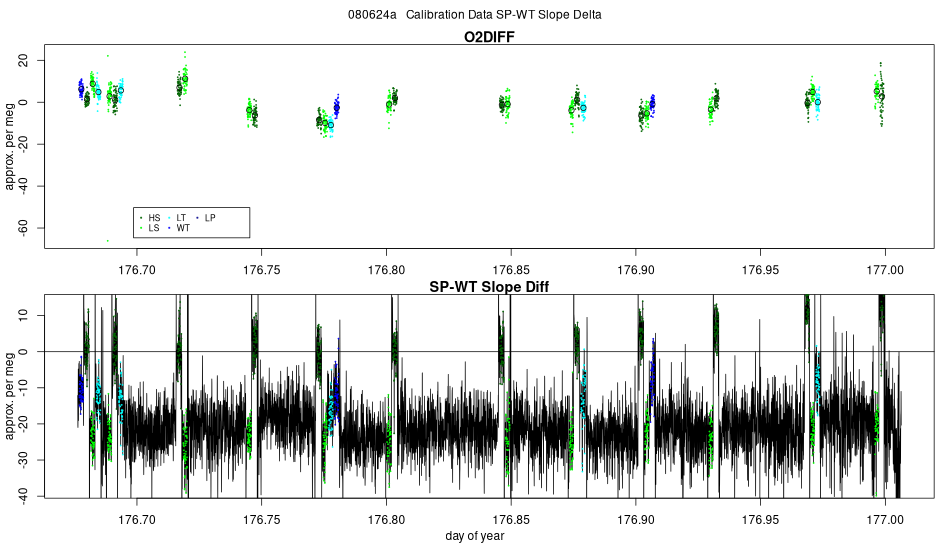Image resolution: width=950 pixels, height=550 pixels.
Task: Click 177.00 on the O2DIFF x-axis
Action: 885,270
